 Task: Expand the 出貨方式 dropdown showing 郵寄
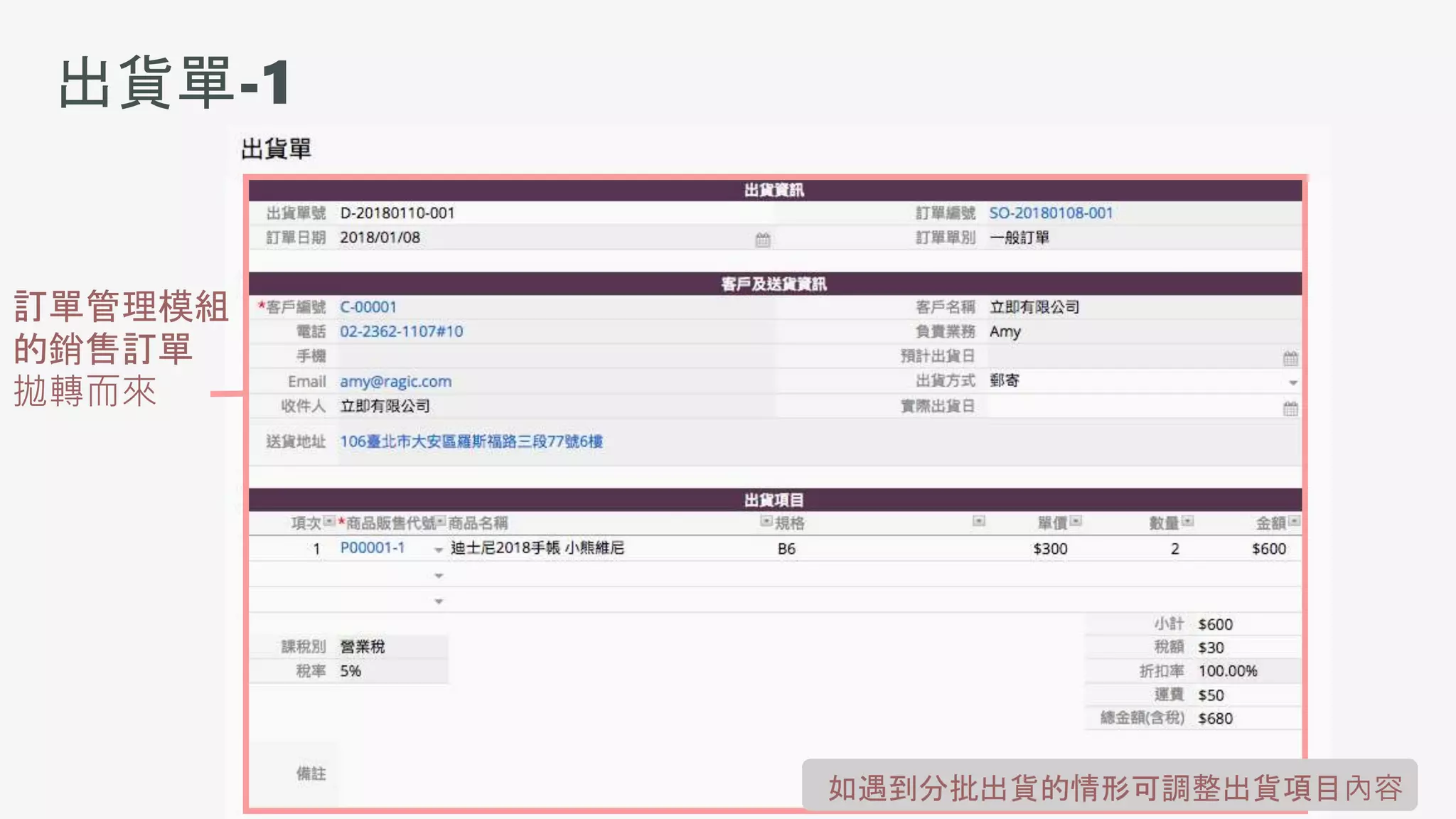click(1292, 382)
